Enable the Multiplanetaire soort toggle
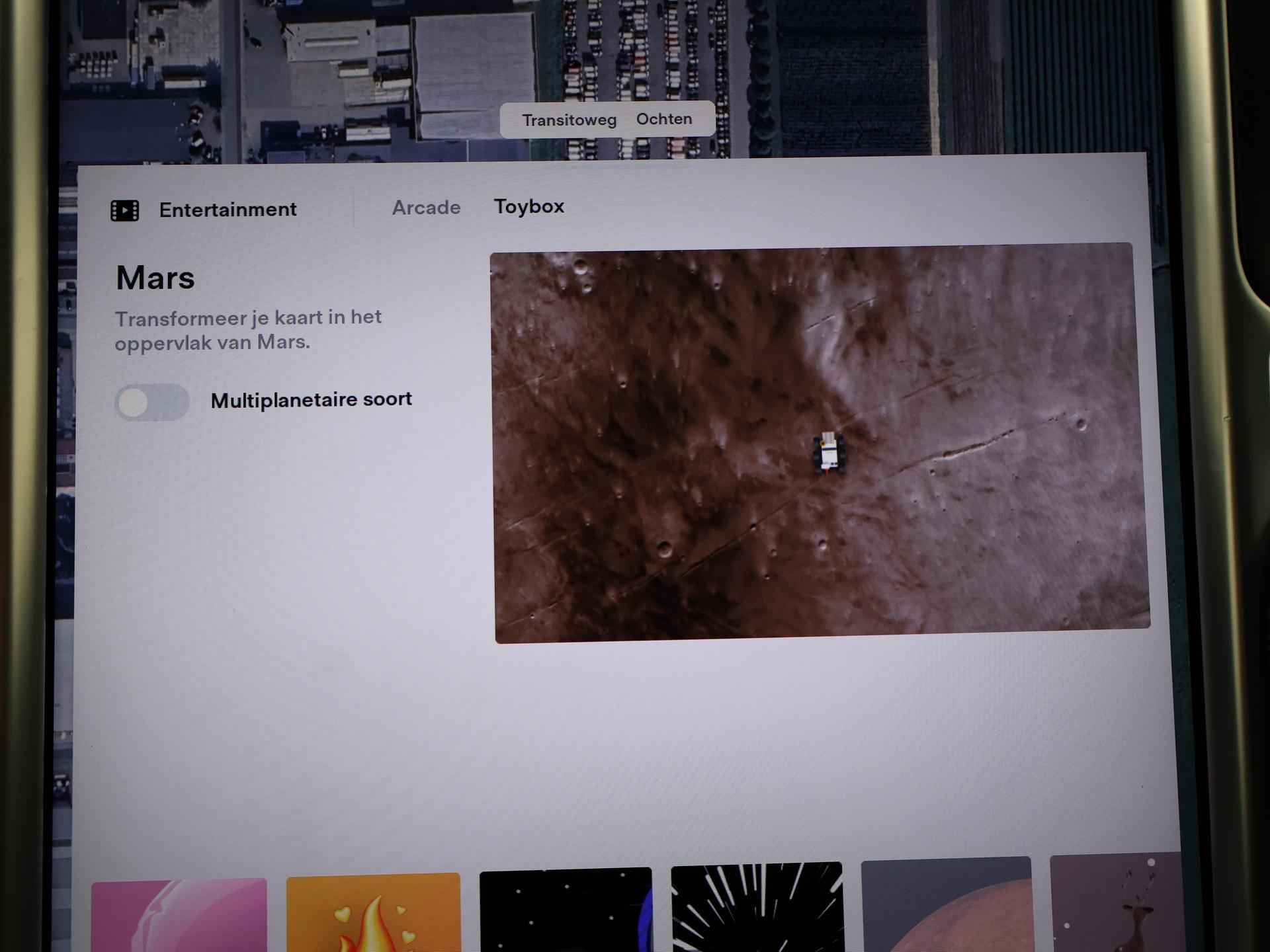This screenshot has height=952, width=1270. 152,402
